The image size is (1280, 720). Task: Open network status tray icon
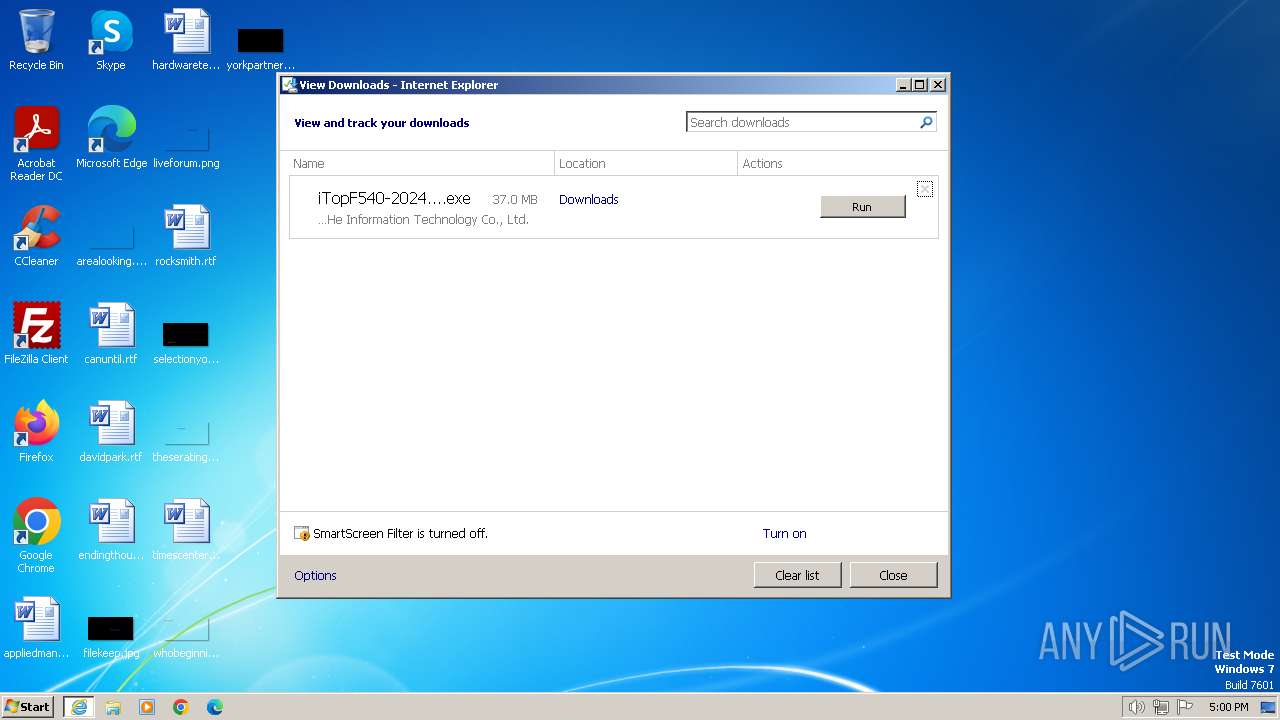coord(1162,707)
